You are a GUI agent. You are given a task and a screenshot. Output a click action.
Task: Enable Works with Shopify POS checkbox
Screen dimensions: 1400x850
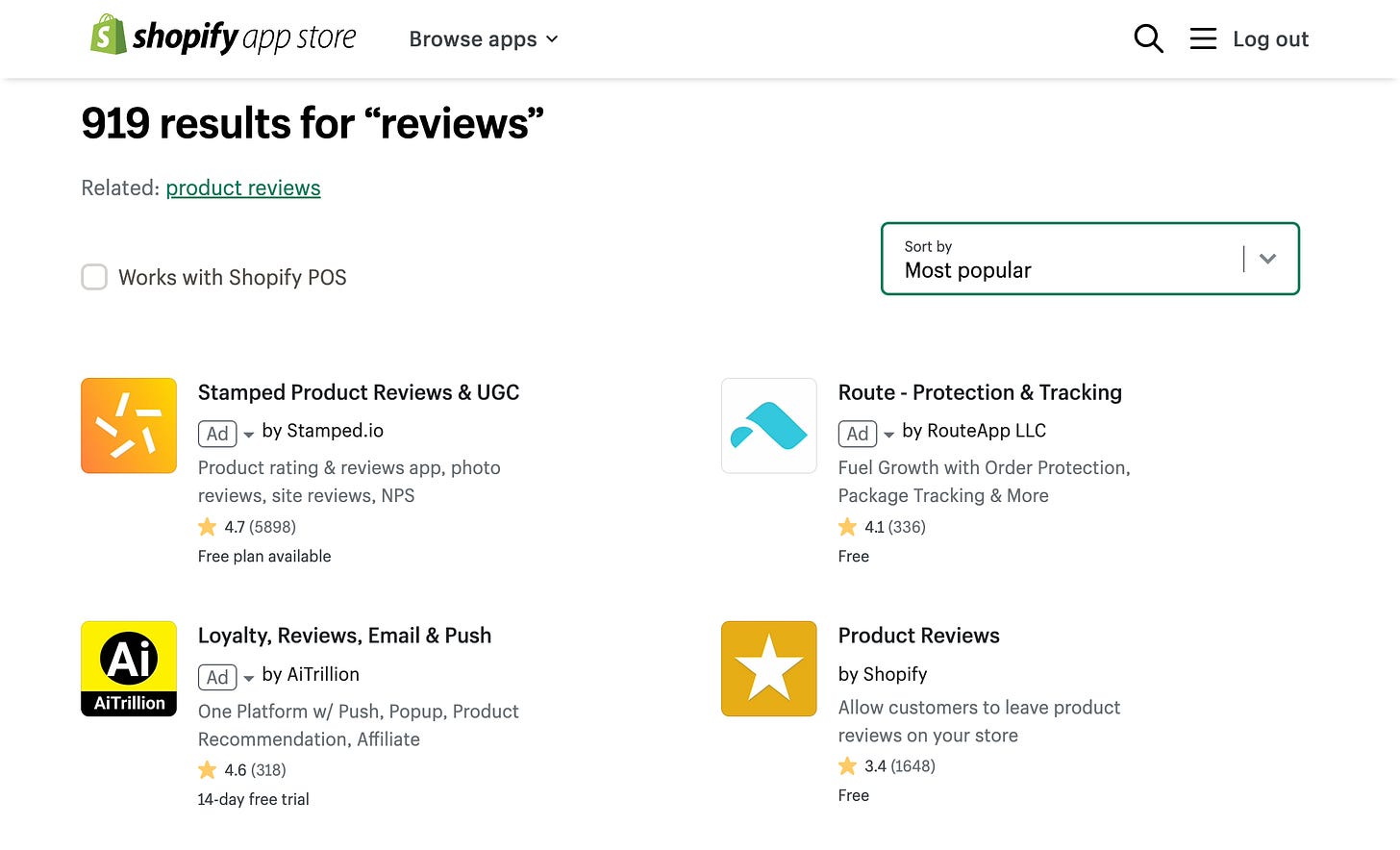(94, 277)
